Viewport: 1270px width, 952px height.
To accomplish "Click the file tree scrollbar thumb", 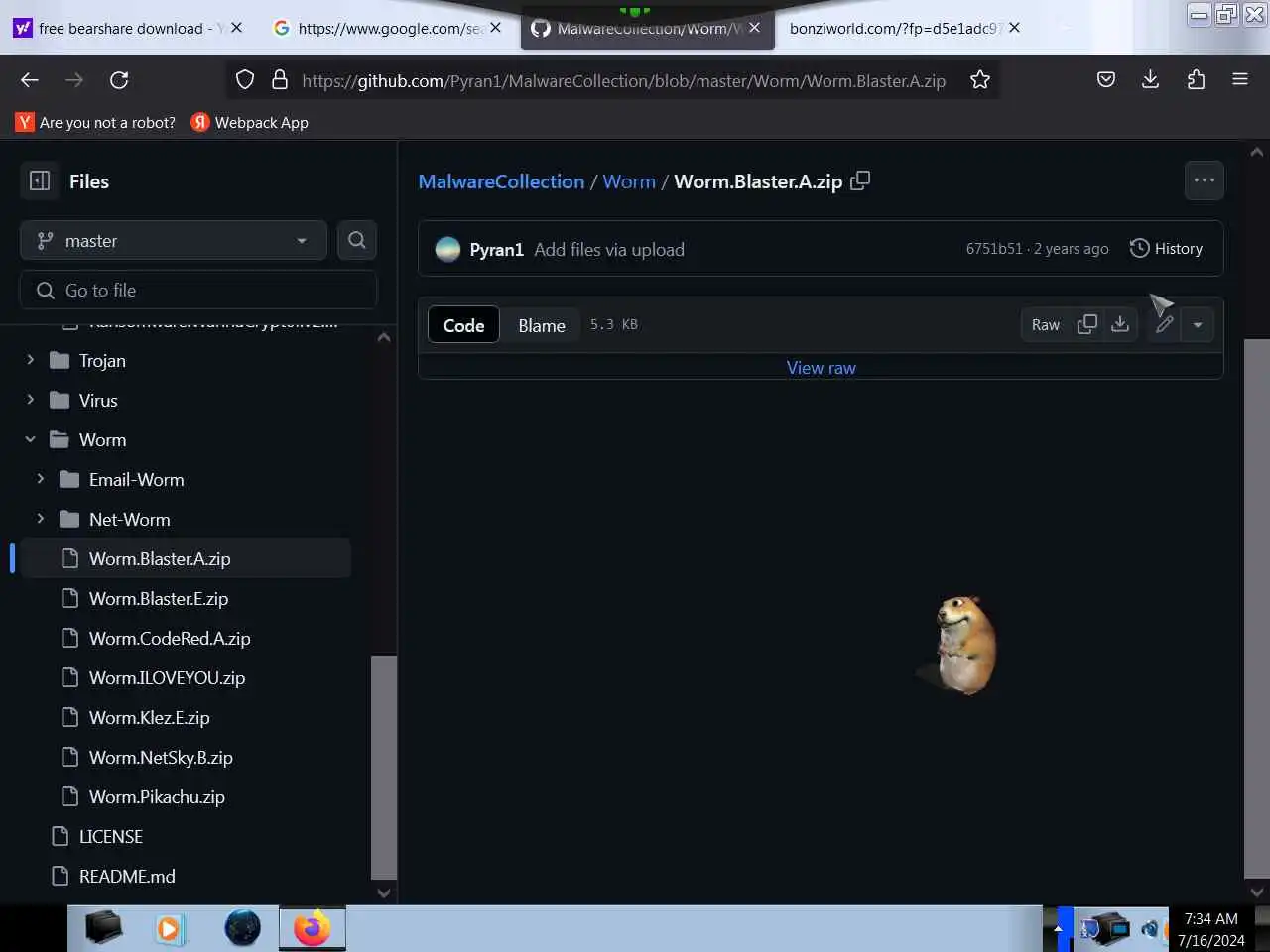I will [383, 767].
